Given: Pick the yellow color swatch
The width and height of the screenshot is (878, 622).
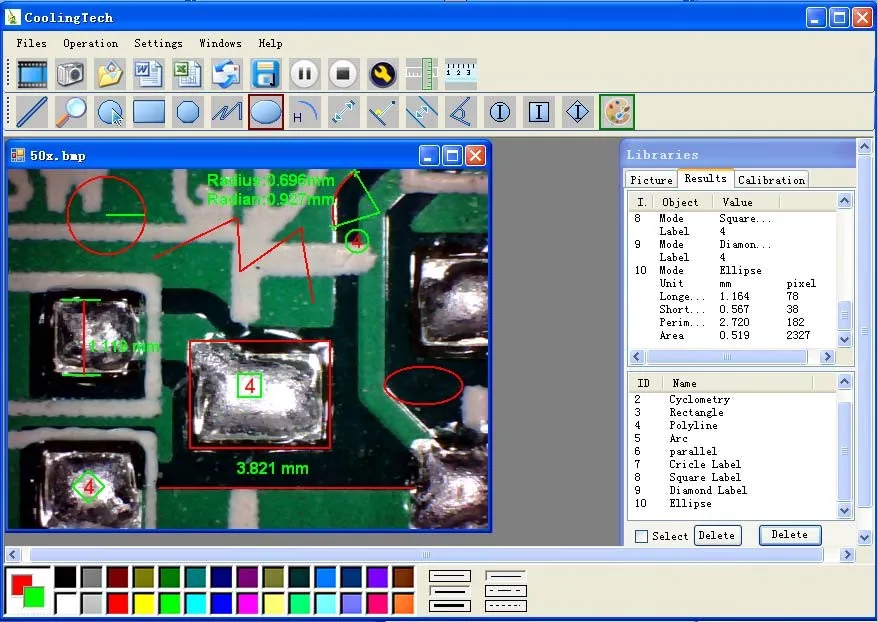Looking at the screenshot, I should point(144,604).
